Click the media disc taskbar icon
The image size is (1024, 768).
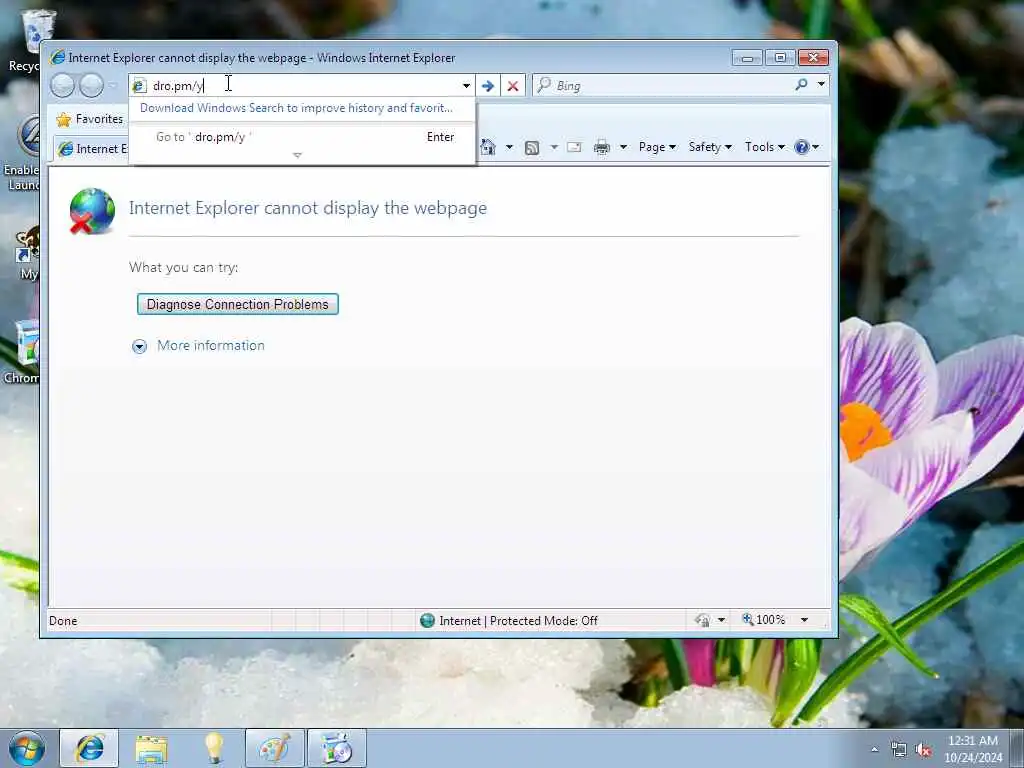point(337,748)
